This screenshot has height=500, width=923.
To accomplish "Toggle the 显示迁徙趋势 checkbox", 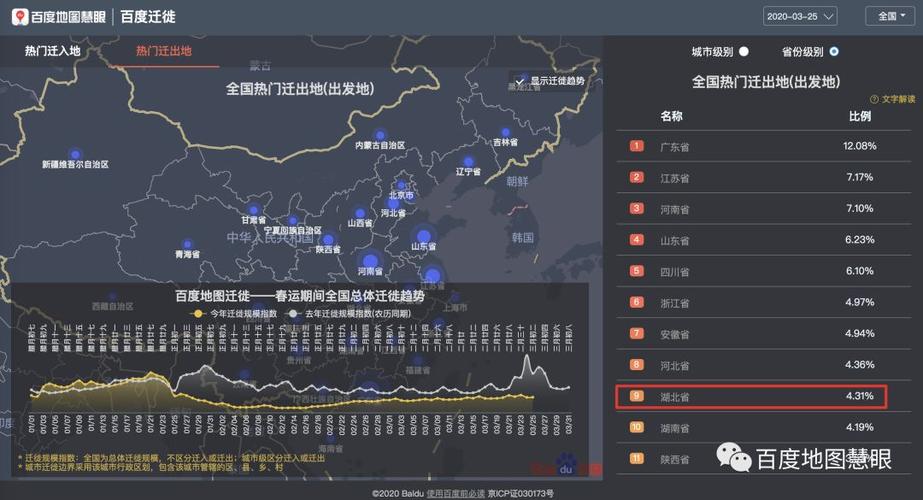I will tap(520, 81).
